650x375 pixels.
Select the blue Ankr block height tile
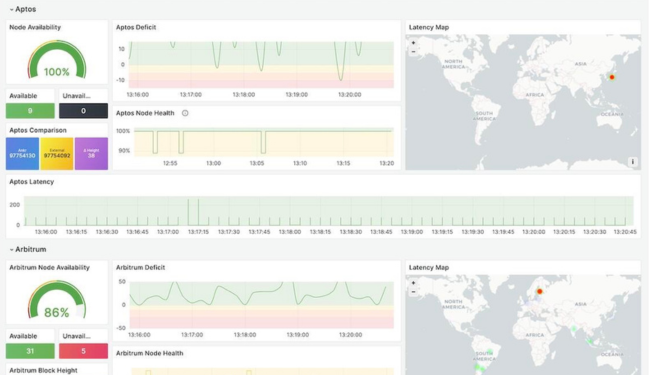pyautogui.click(x=22, y=154)
